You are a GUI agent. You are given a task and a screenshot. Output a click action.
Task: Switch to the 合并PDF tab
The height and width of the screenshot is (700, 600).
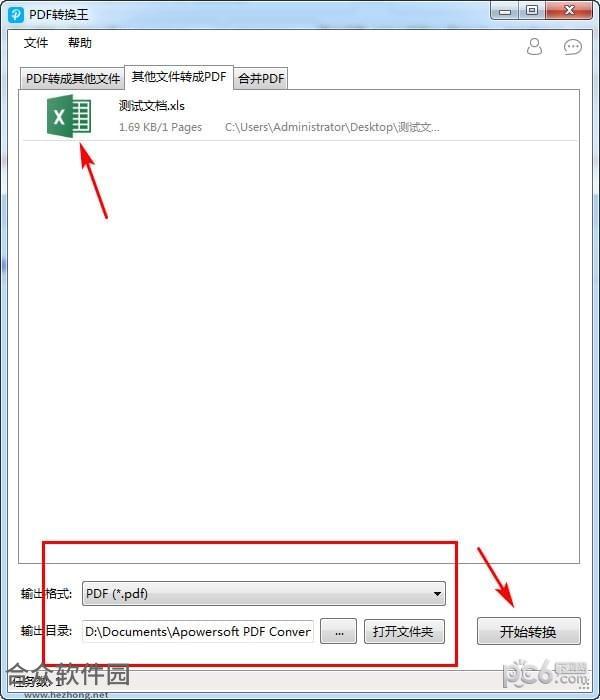[261, 79]
